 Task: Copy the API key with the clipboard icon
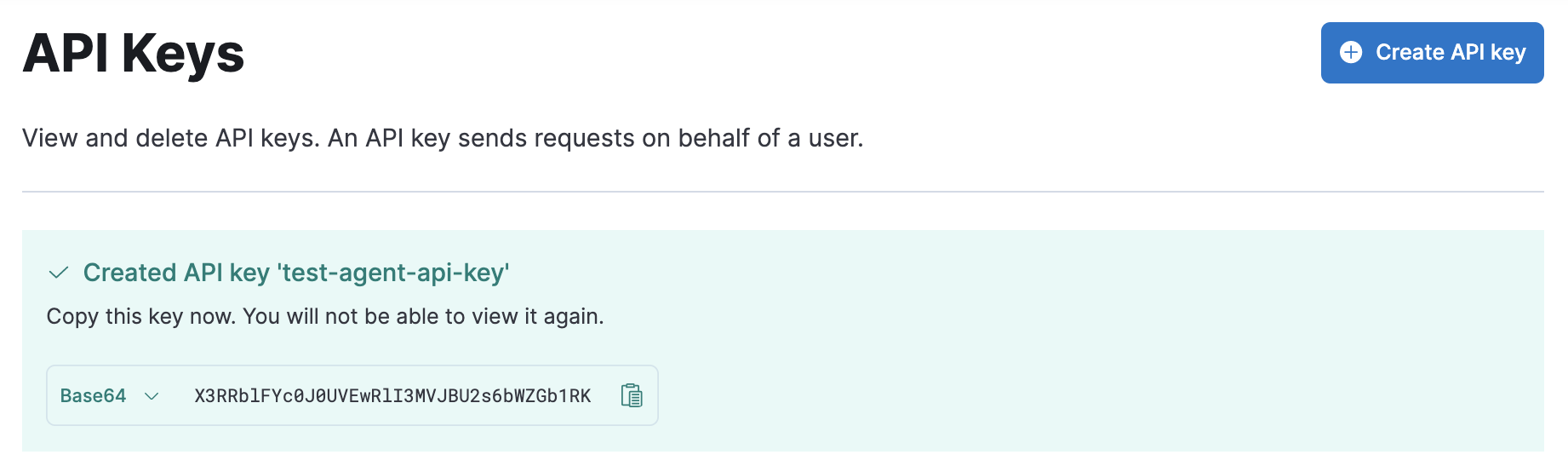632,395
